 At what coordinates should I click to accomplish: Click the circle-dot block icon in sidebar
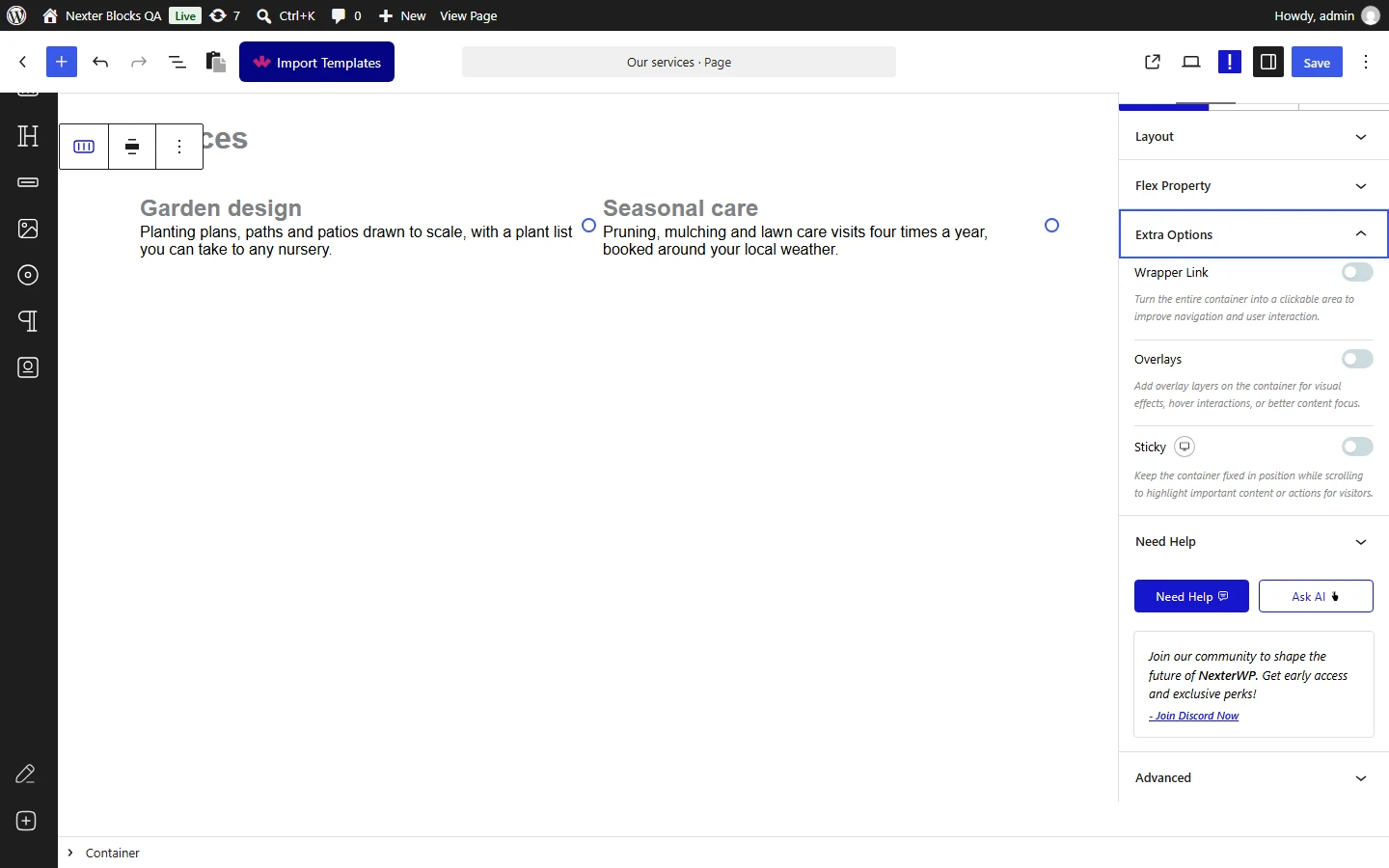(28, 275)
